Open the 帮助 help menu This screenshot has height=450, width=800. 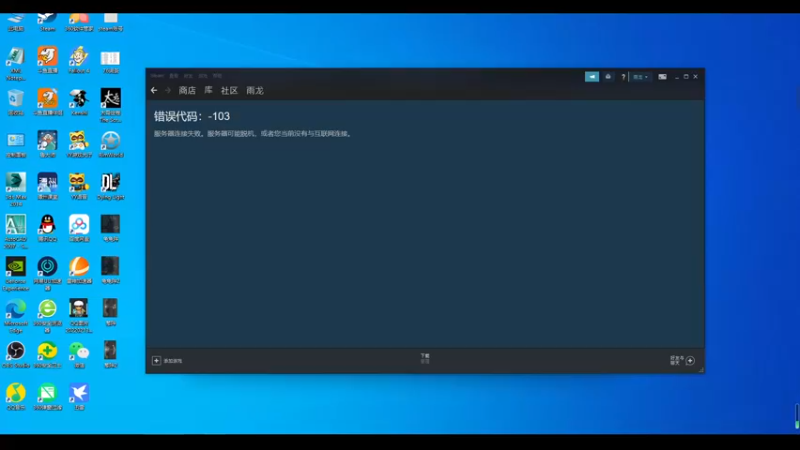point(217,76)
